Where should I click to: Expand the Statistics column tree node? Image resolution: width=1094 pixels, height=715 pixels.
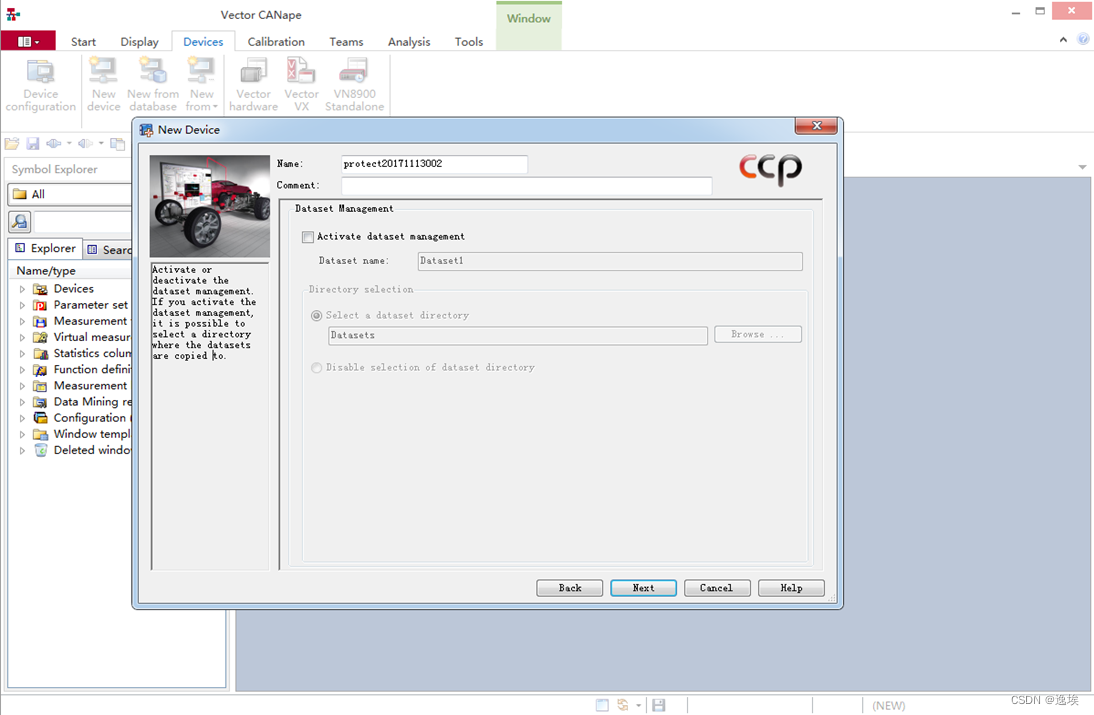click(x=22, y=354)
